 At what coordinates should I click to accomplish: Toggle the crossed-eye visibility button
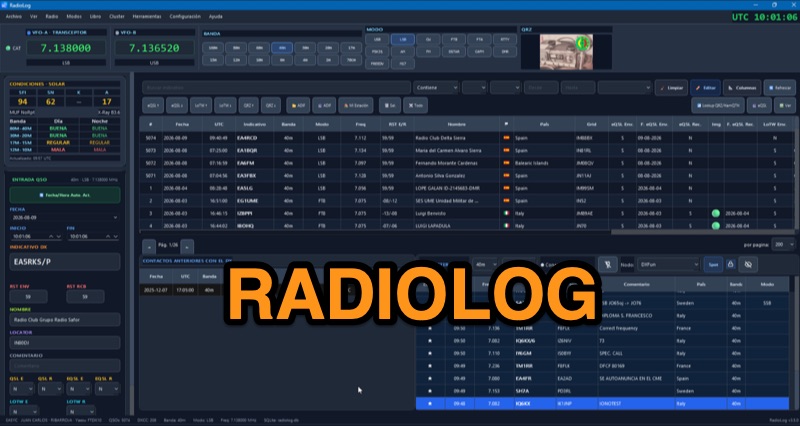click(x=748, y=264)
